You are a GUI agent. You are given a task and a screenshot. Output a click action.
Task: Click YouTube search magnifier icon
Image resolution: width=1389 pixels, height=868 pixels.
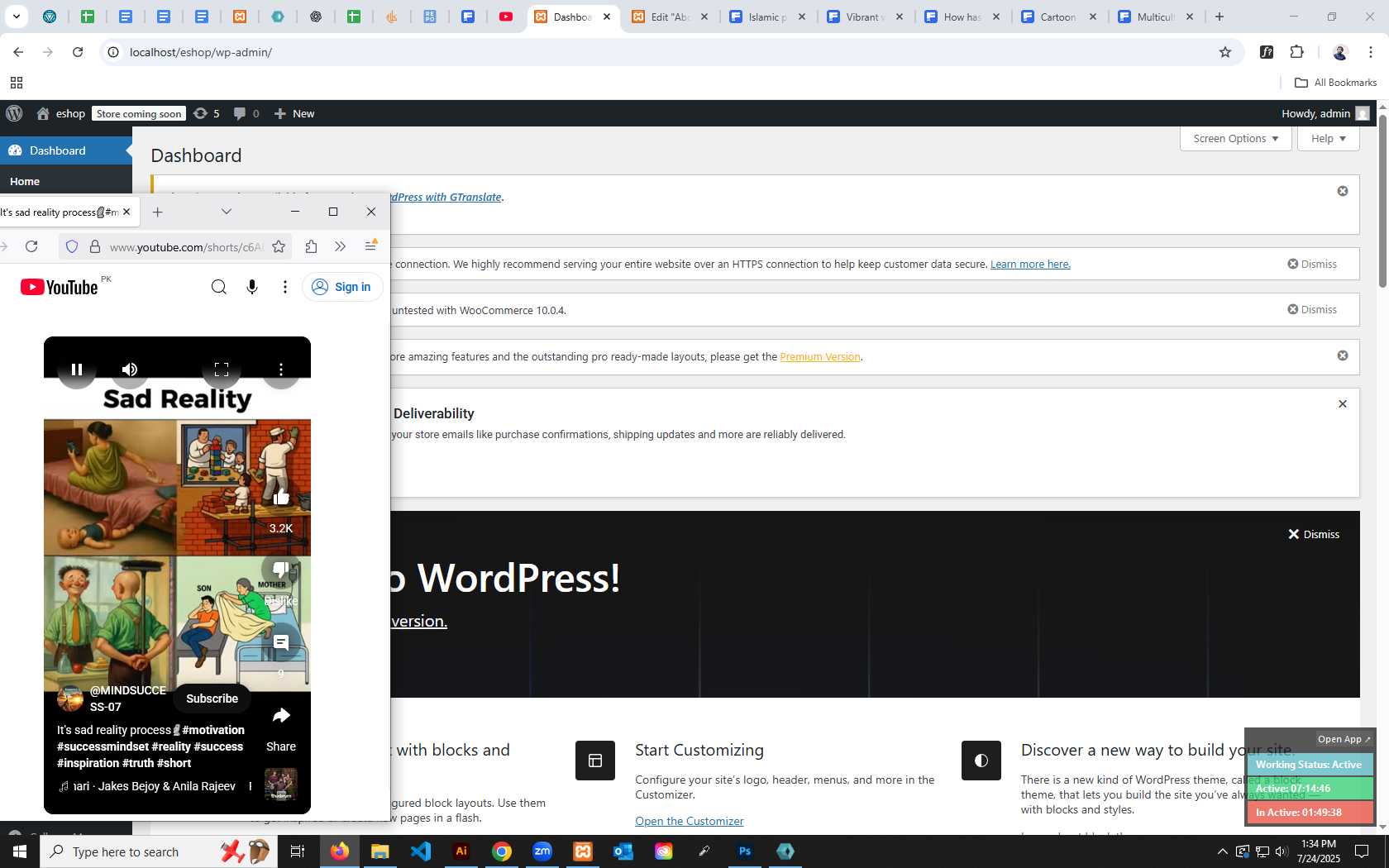coord(219,287)
